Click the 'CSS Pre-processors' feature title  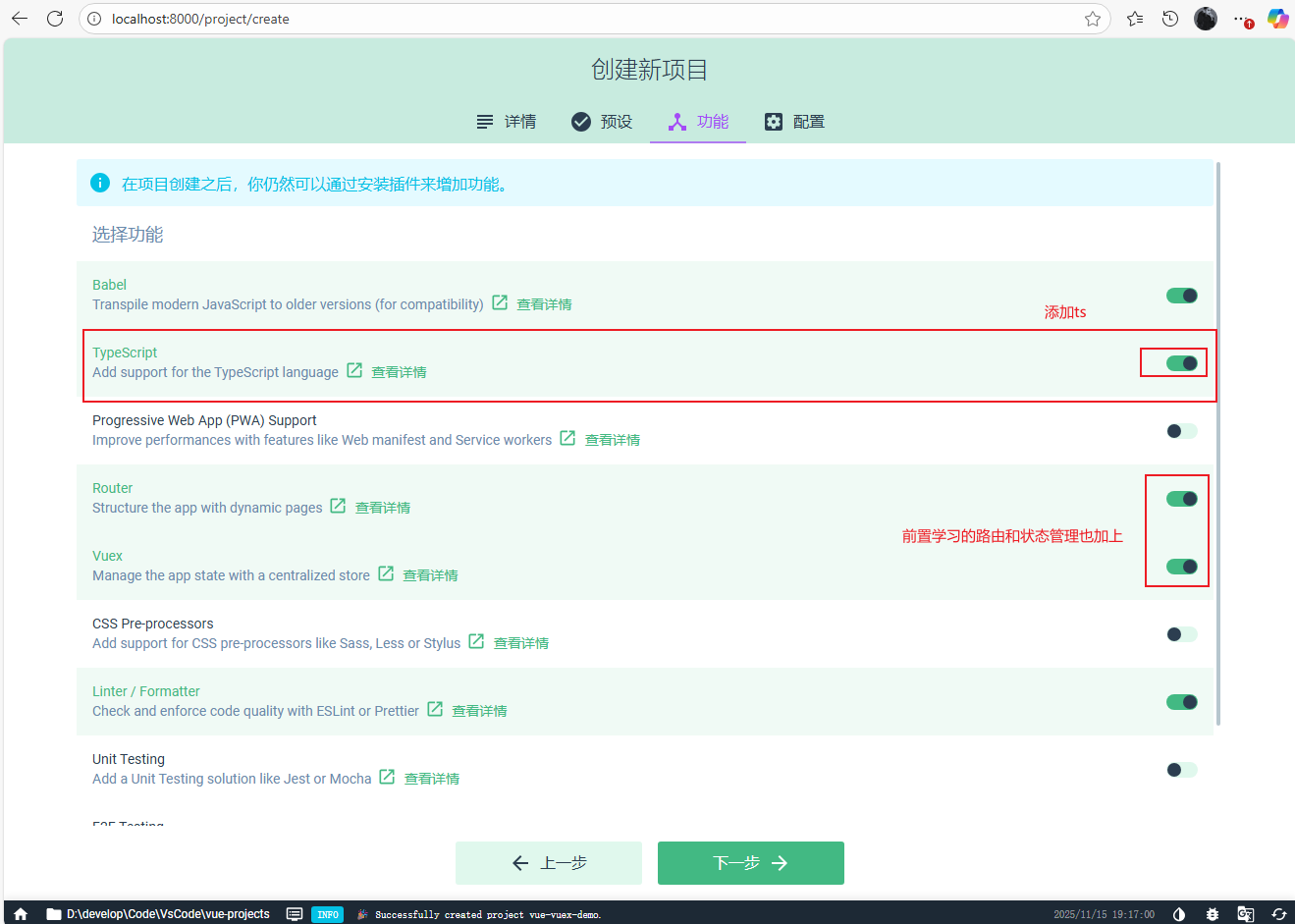152,624
